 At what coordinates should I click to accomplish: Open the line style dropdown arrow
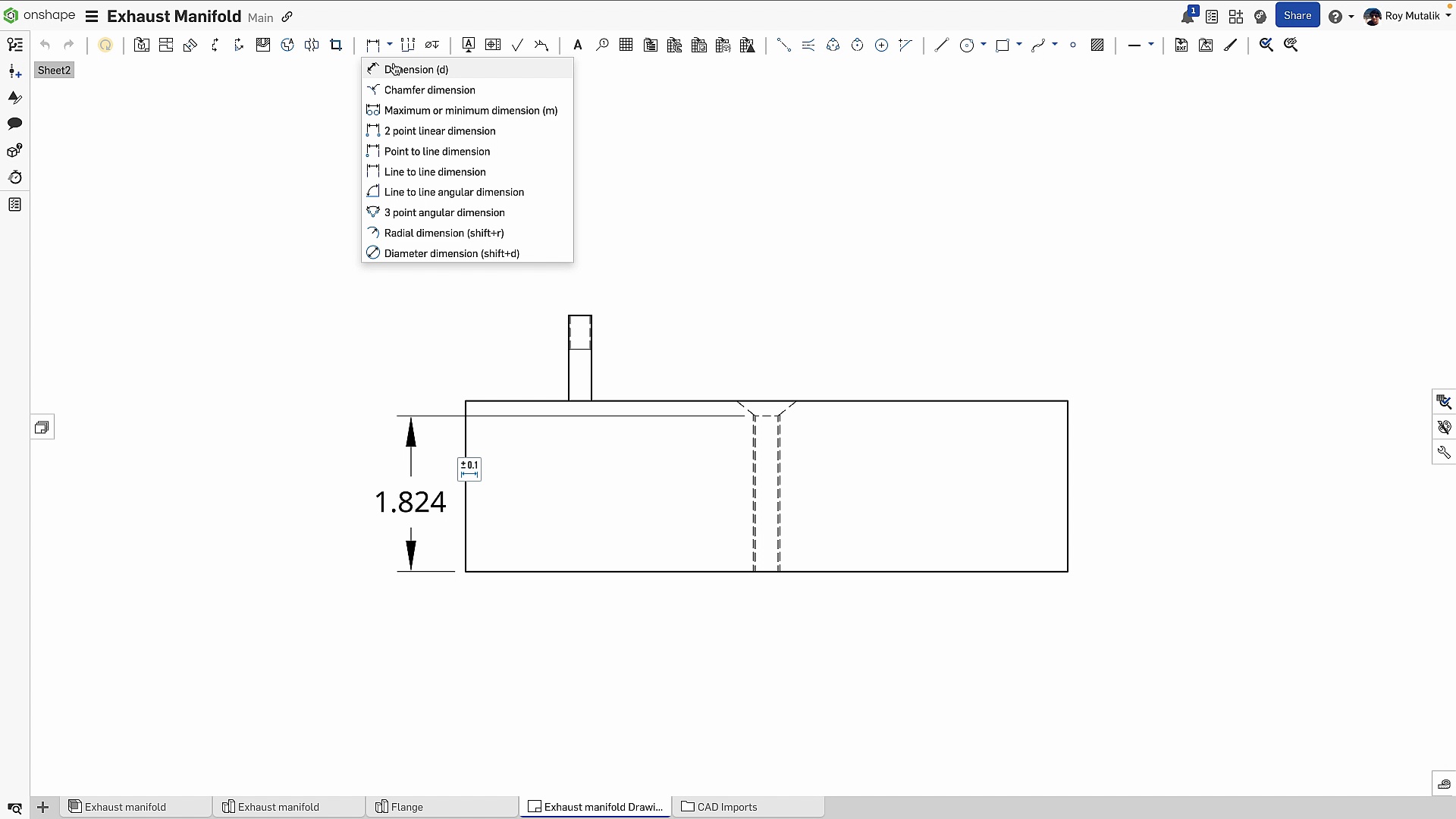coord(1151,45)
